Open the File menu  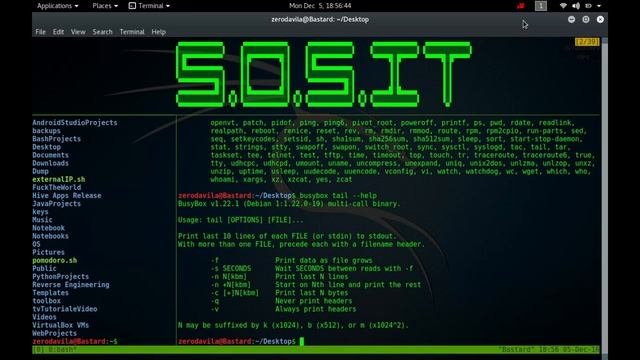40,32
